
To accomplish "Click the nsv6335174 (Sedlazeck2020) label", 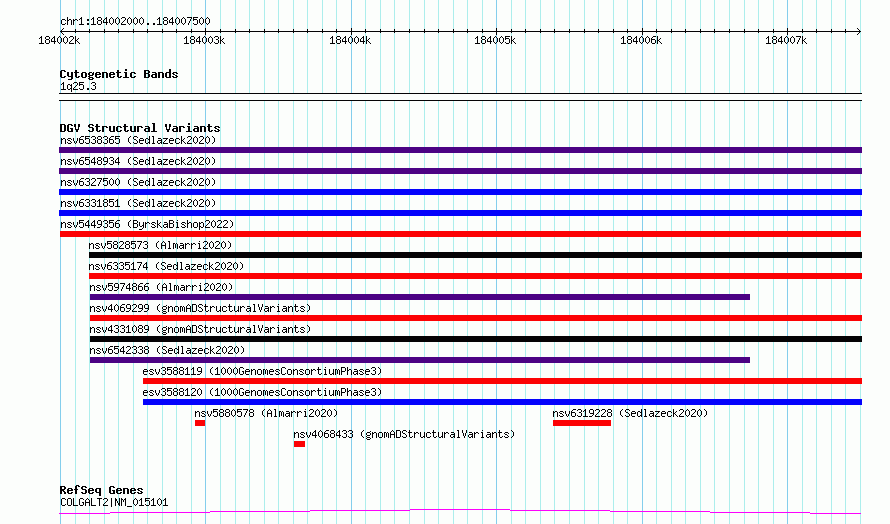I will tap(166, 266).
